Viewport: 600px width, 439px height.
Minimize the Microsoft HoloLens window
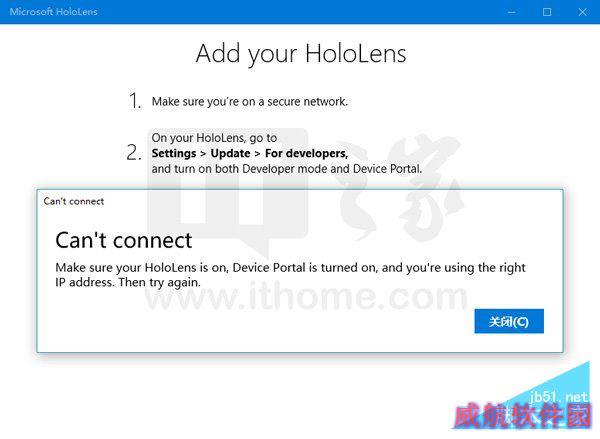point(512,12)
